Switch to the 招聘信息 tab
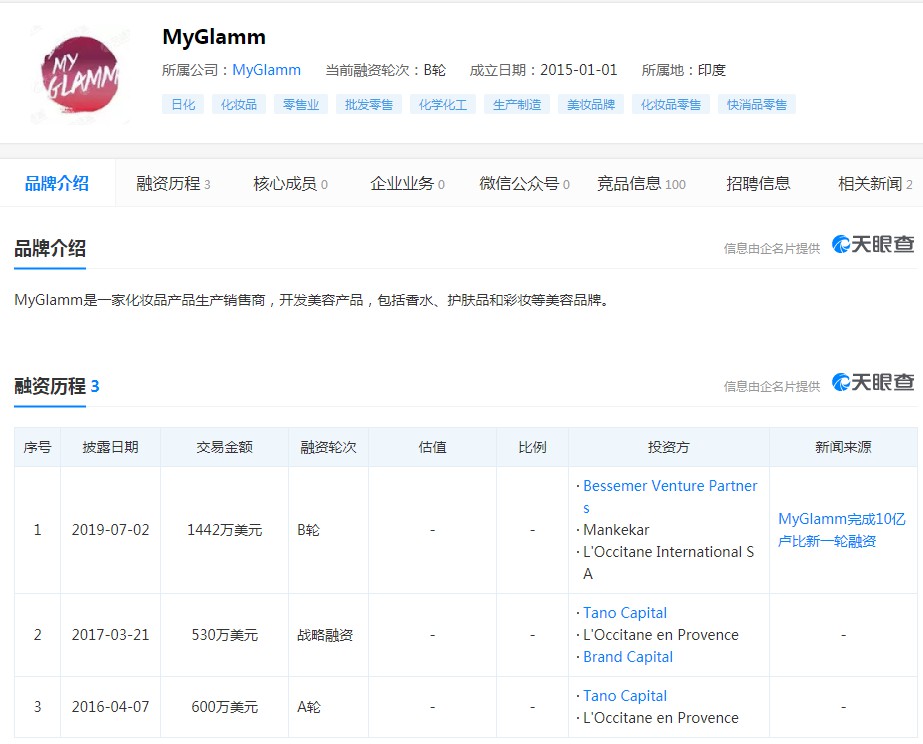The height and width of the screenshot is (744, 923). pyautogui.click(x=758, y=184)
